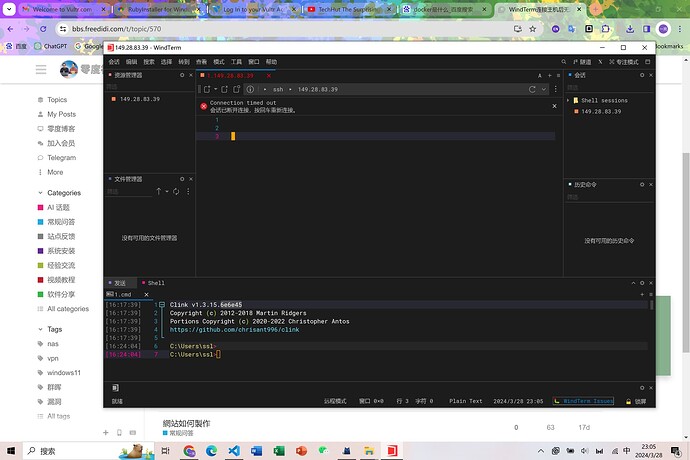Click the filter field in 文件管理器 panel
Viewport: 690px width, 460px height.
[128, 191]
